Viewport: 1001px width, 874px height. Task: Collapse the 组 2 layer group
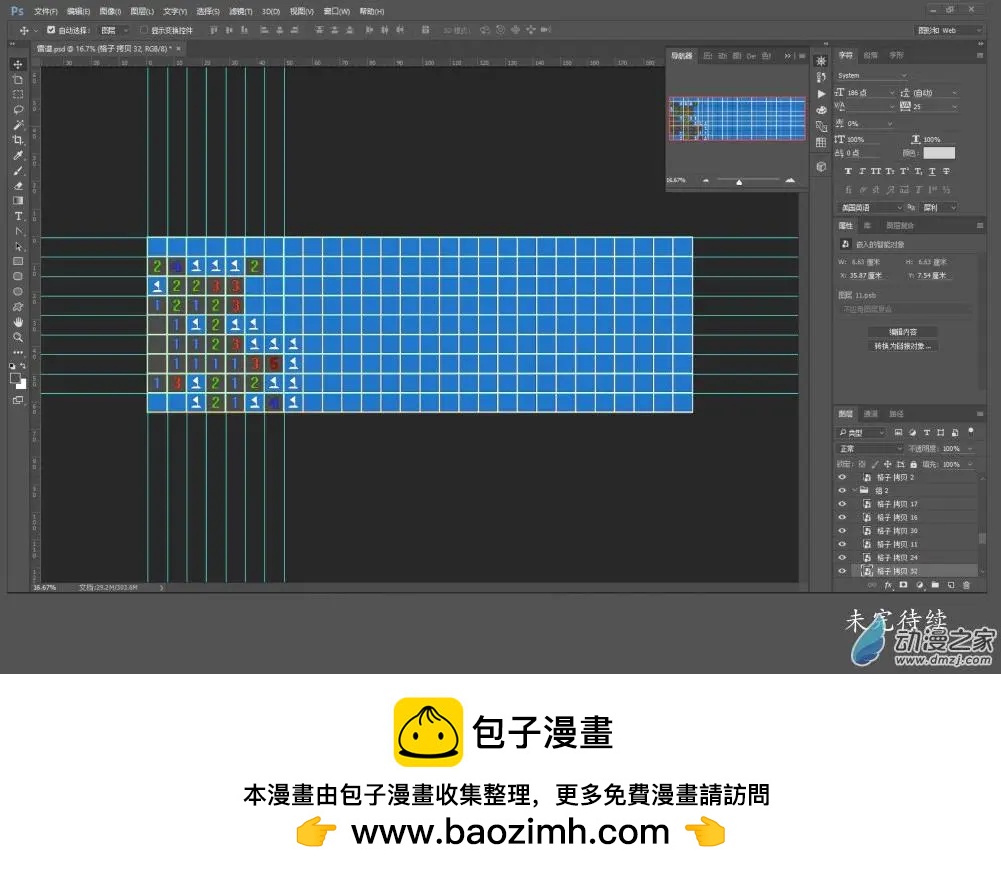pyautogui.click(x=853, y=491)
